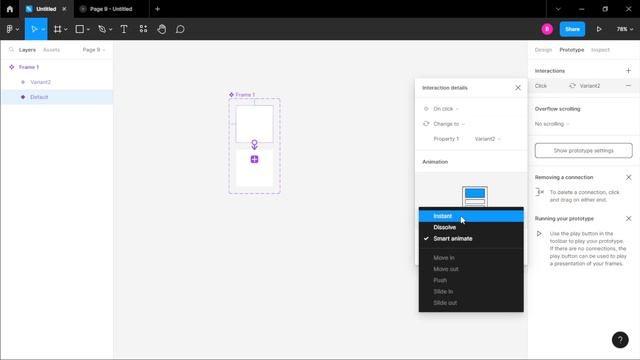Click the purple prototype connection arrow
Screen dimensions: 640x360
coord(254,145)
